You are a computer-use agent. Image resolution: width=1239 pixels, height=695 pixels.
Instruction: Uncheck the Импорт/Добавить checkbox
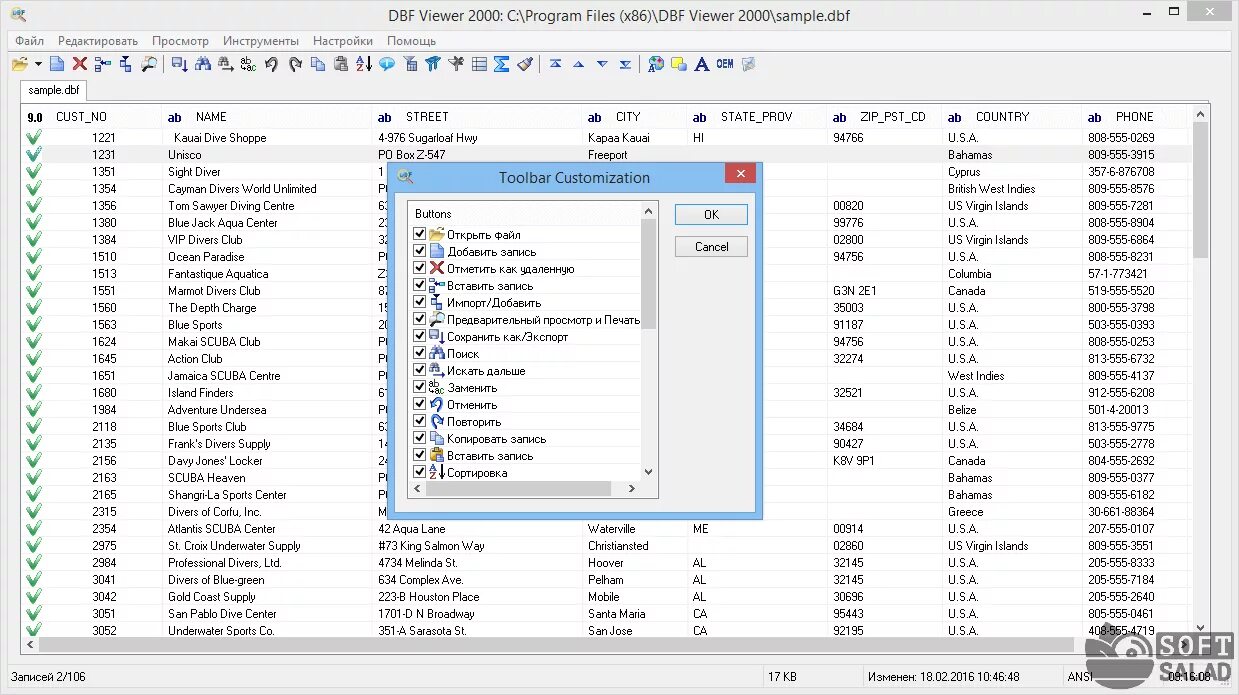[420, 303]
